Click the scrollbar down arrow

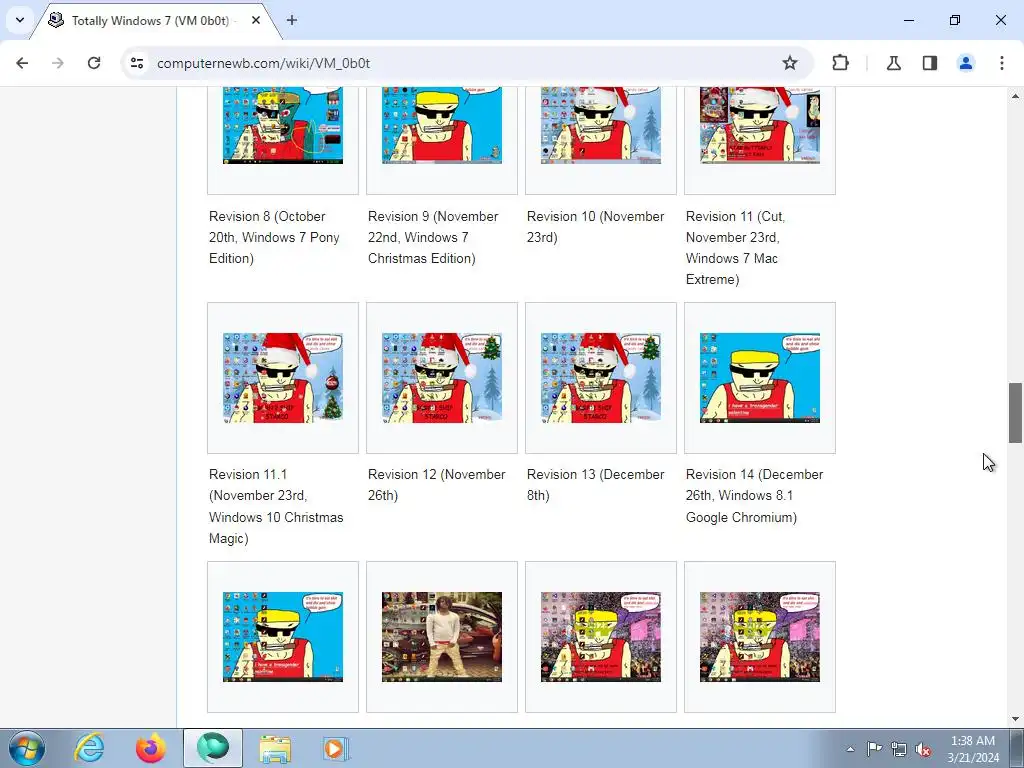point(1015,720)
